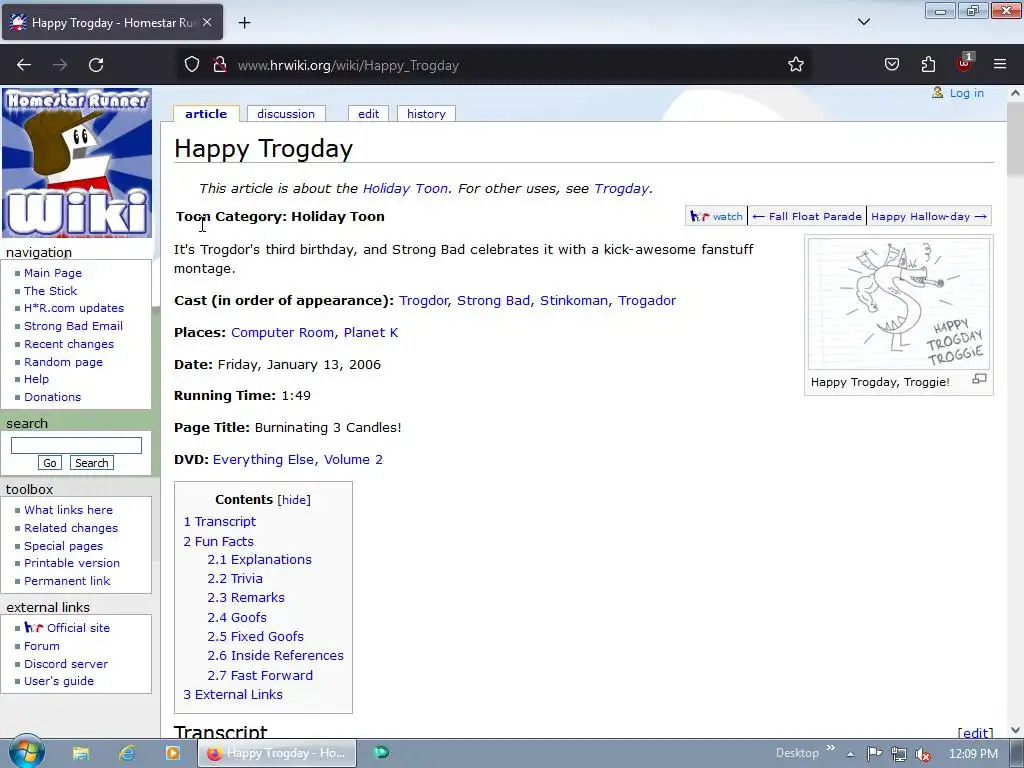Open a new tab with plus button

pyautogui.click(x=244, y=23)
